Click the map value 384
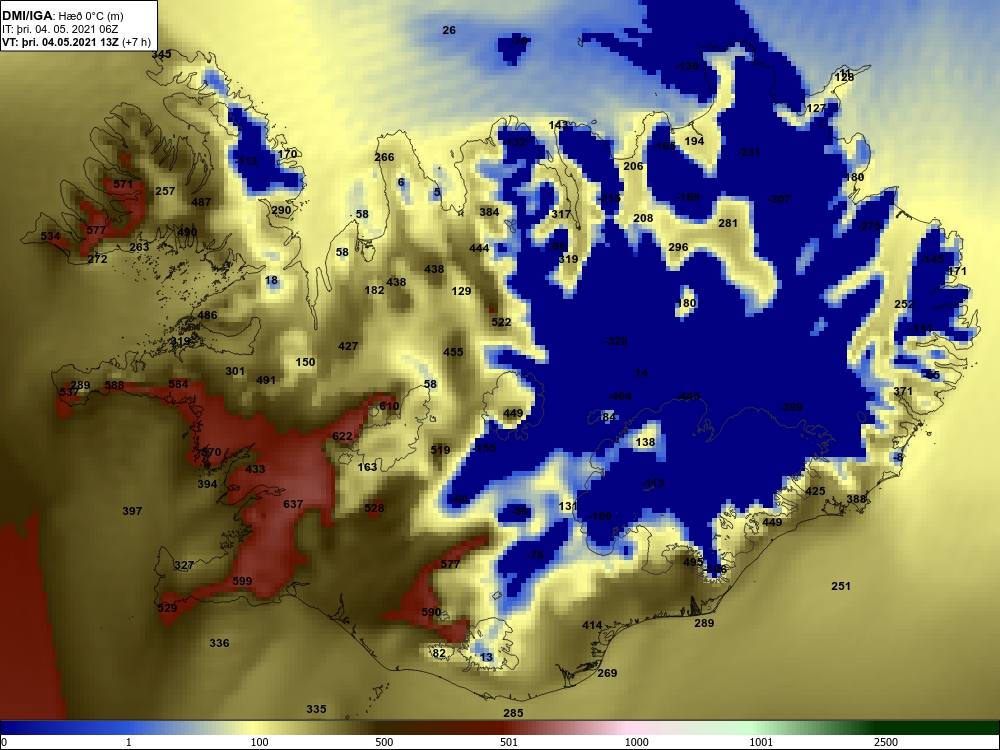 coord(489,212)
